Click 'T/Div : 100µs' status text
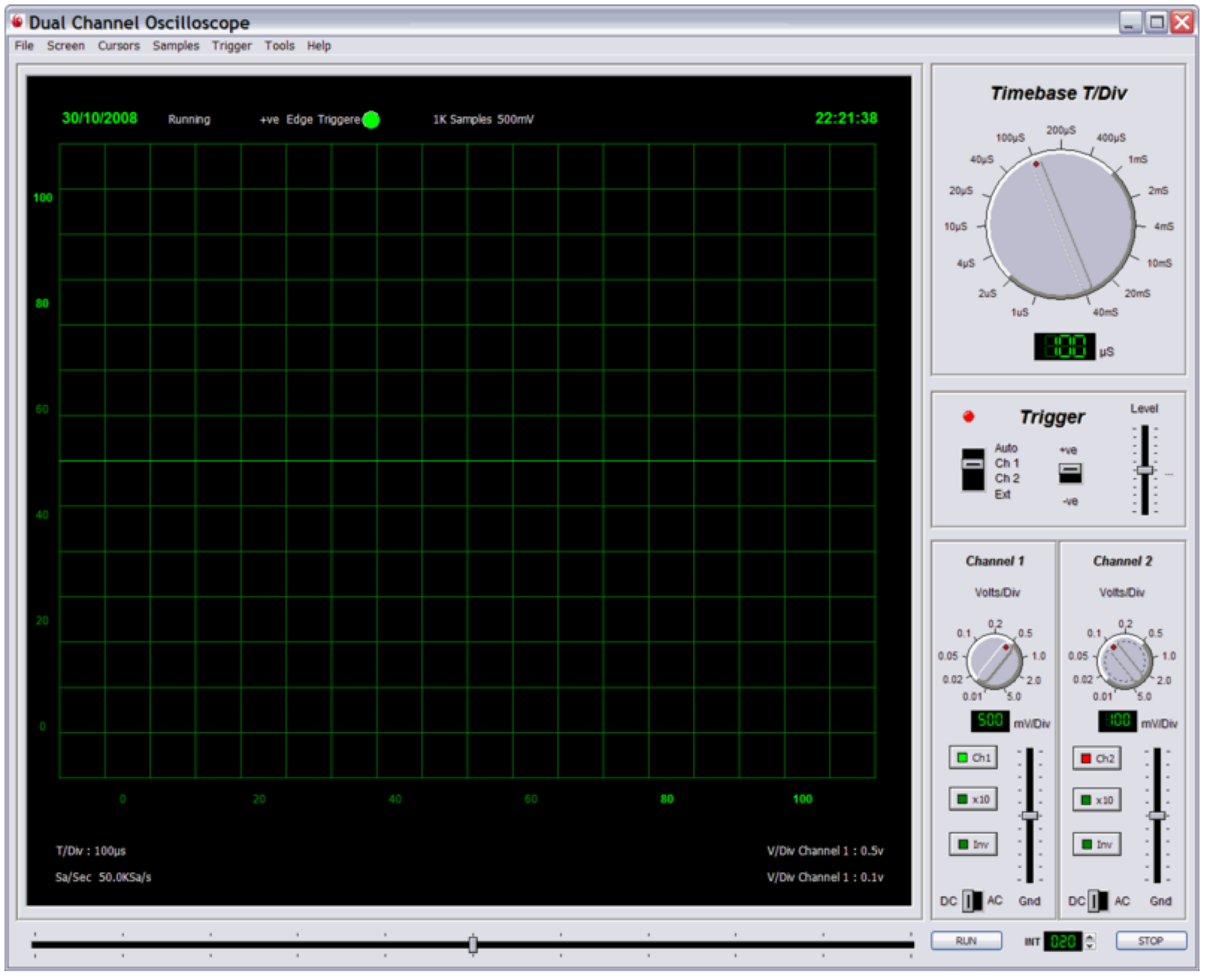 (x=90, y=851)
